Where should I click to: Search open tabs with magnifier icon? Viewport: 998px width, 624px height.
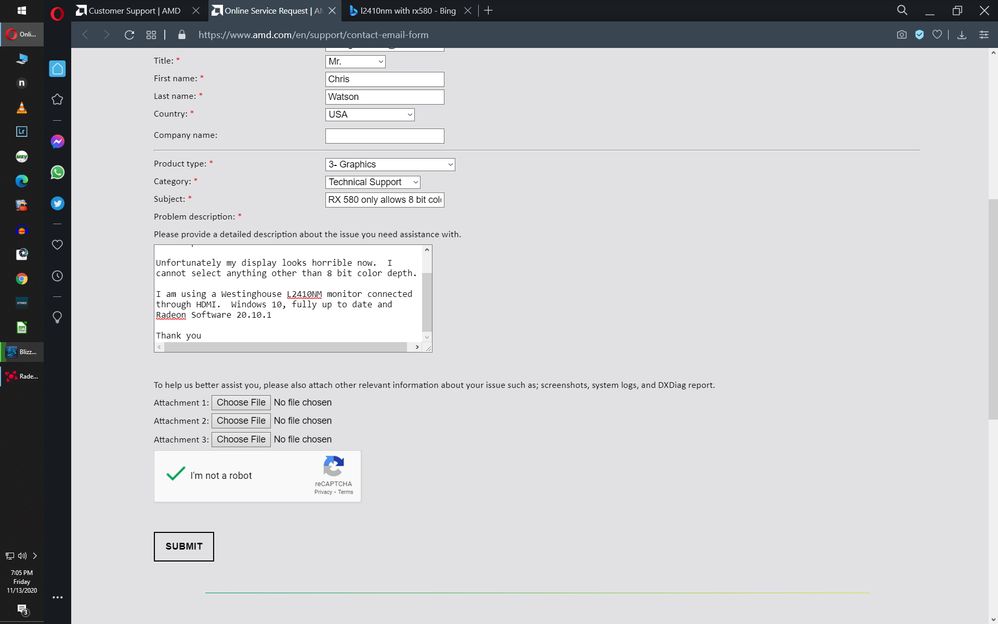coord(902,10)
